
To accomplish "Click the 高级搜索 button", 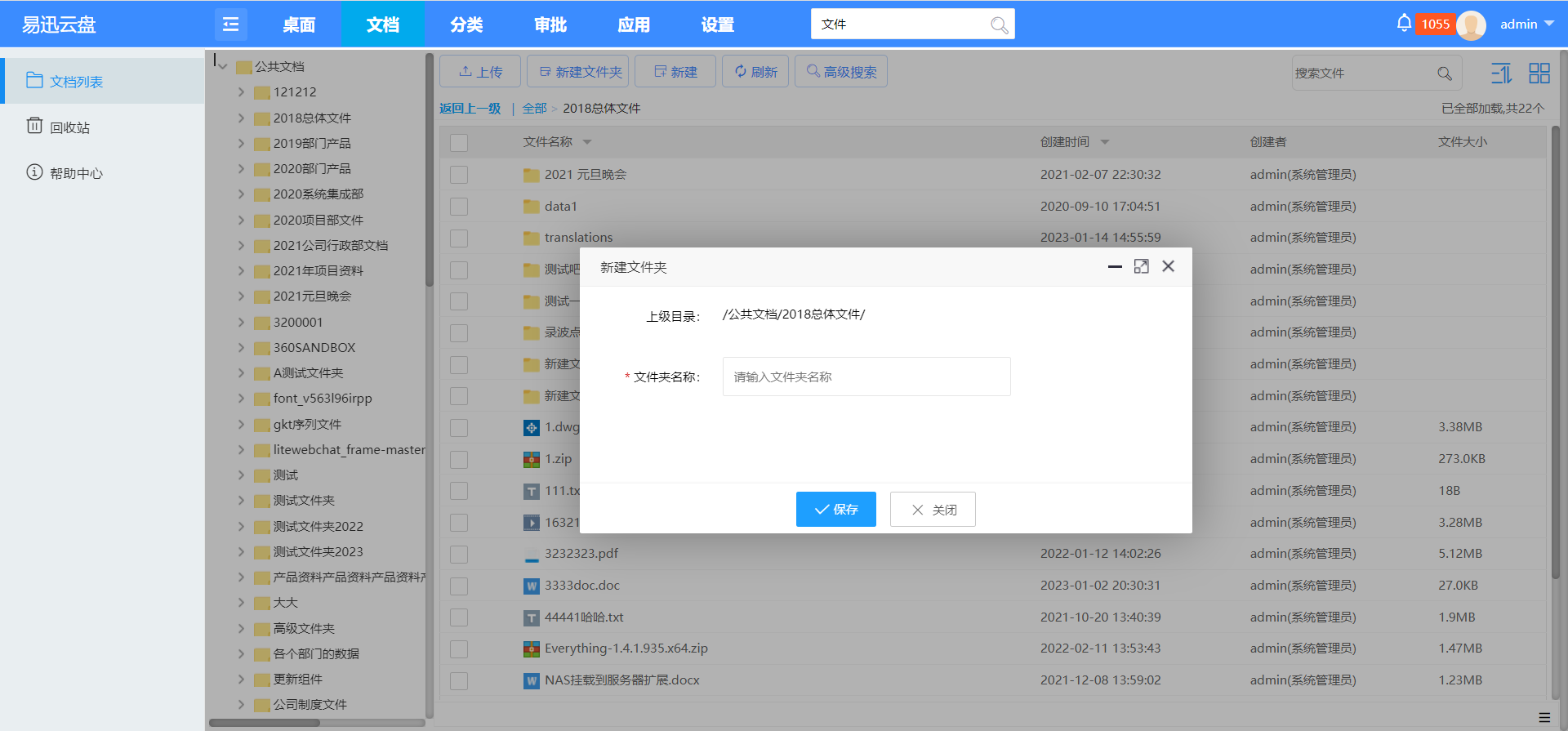I will (x=841, y=71).
